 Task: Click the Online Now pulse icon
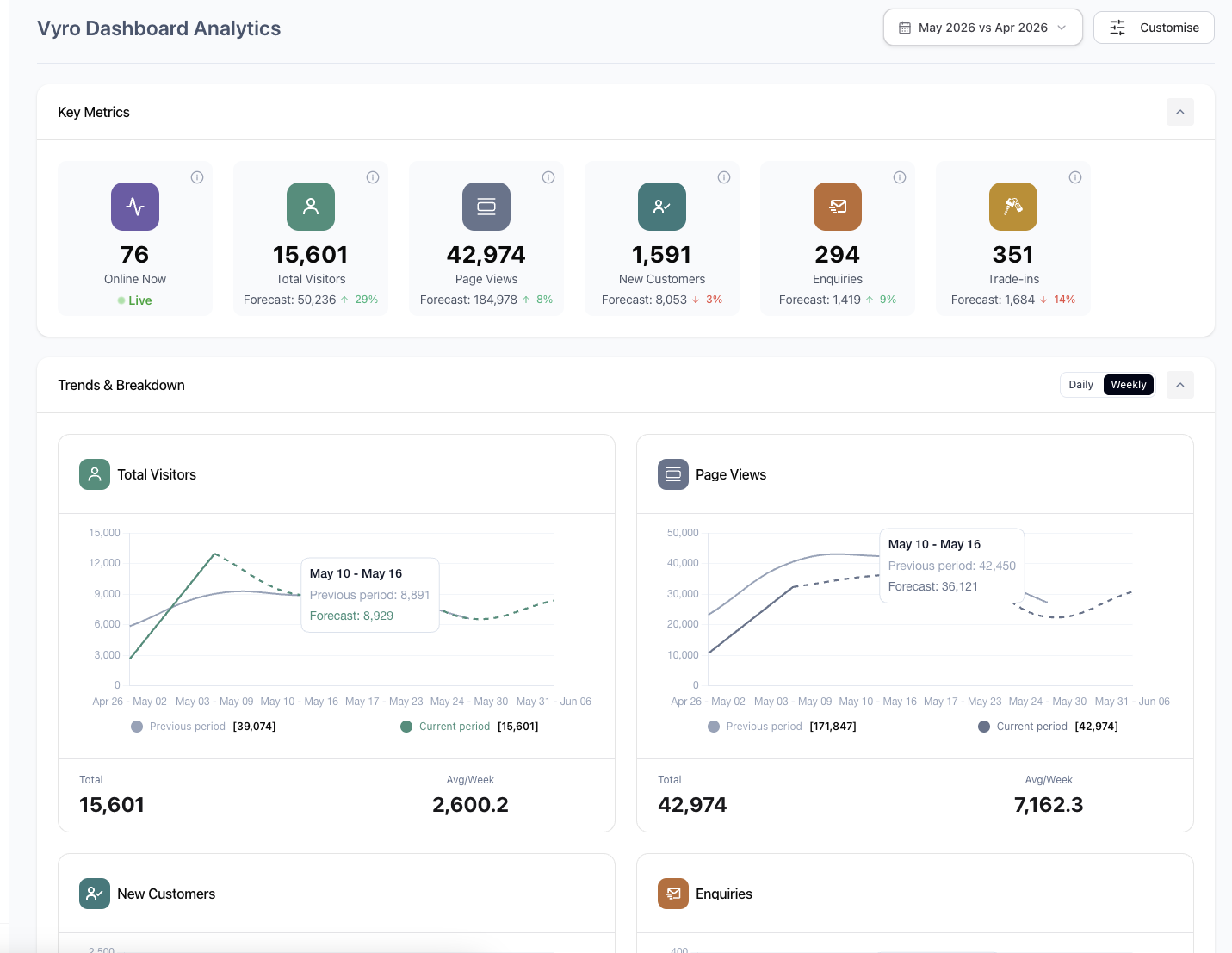coord(135,207)
